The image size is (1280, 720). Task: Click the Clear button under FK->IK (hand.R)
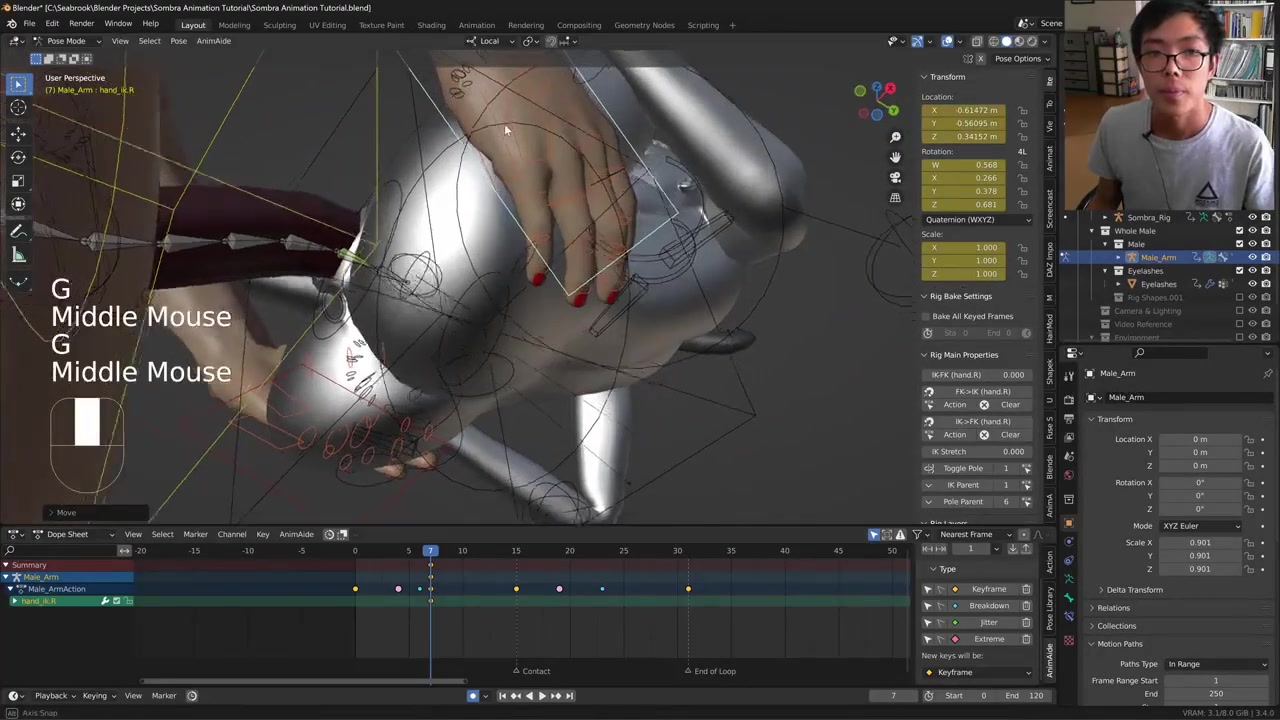click(x=1010, y=405)
